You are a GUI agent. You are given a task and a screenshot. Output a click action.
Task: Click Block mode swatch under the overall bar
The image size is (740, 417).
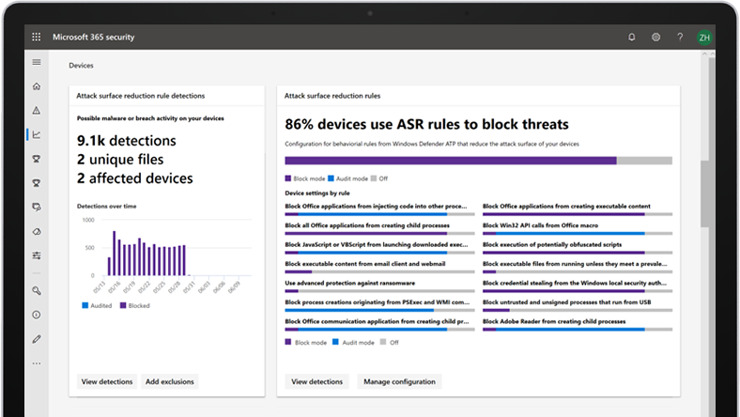coord(288,178)
